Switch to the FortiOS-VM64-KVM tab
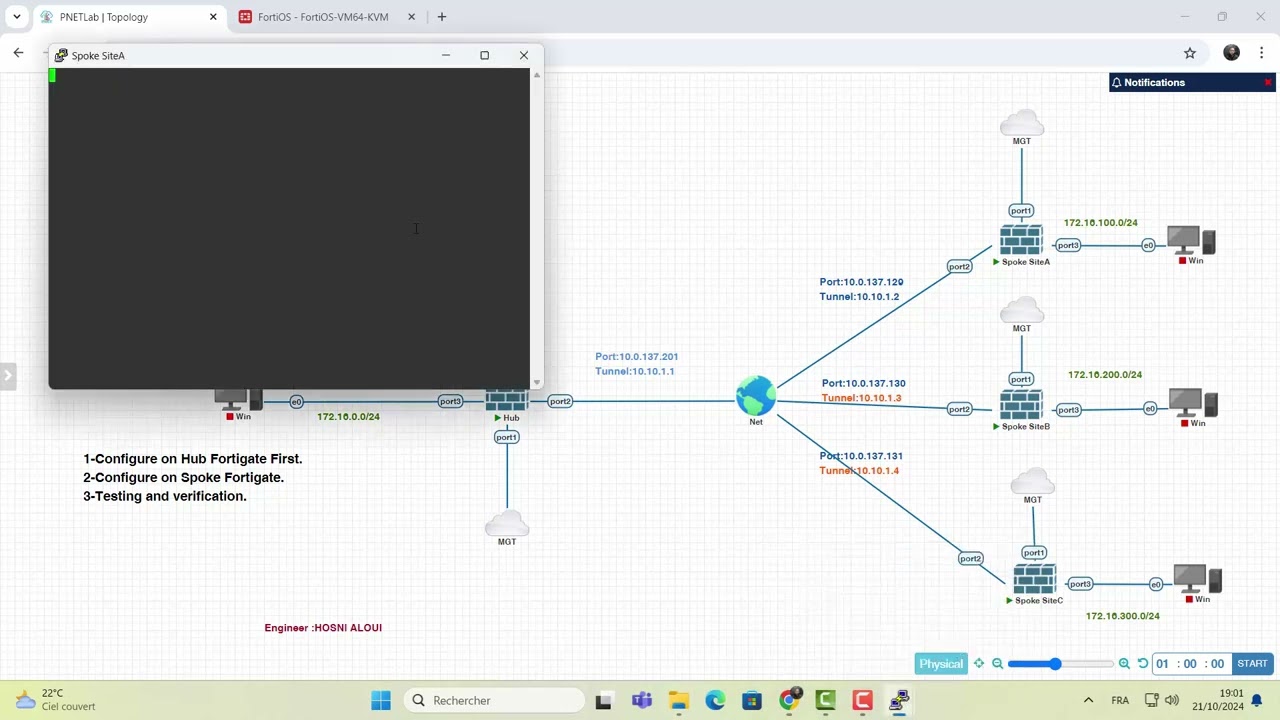The image size is (1280, 720). pyautogui.click(x=328, y=17)
